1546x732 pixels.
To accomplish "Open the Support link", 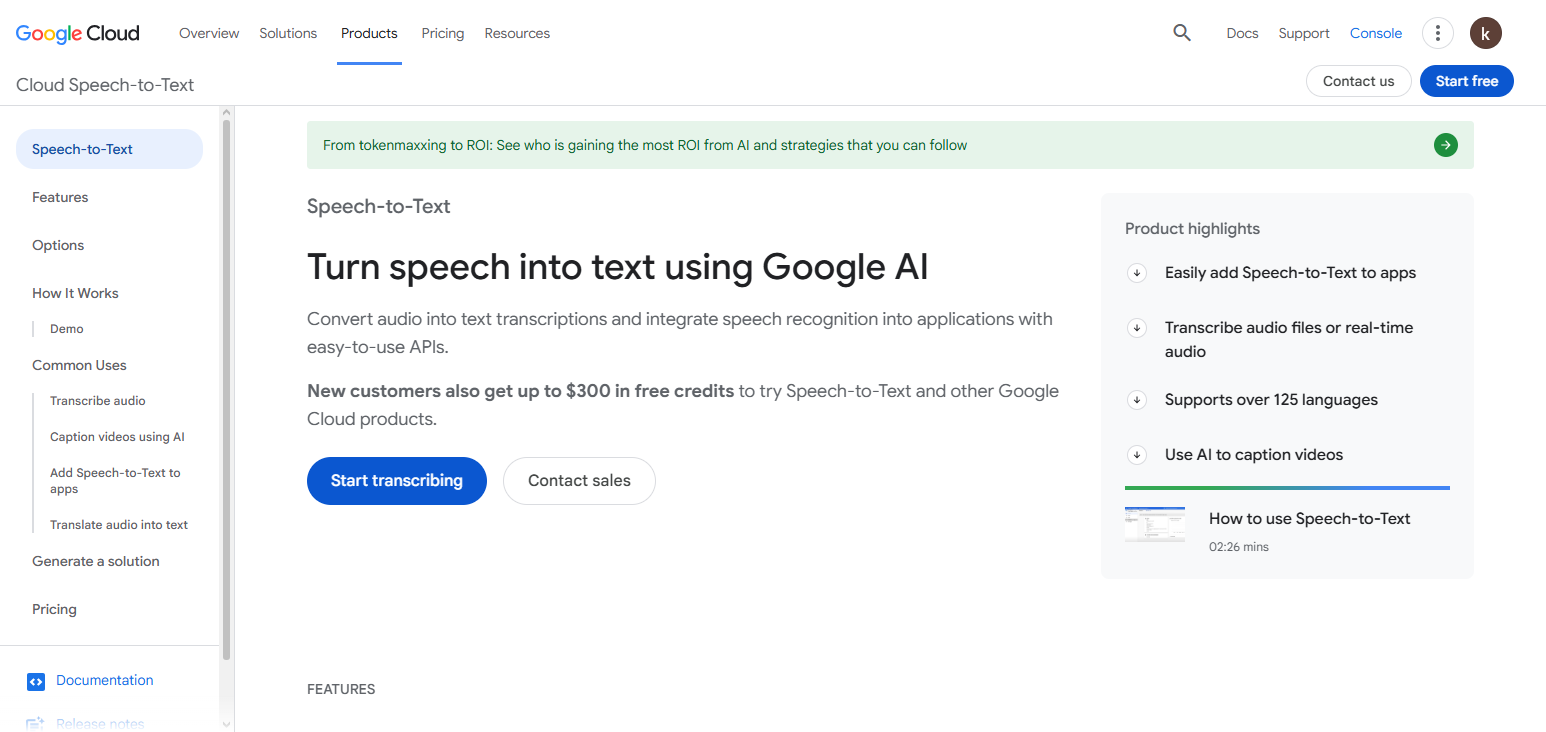I will coord(1304,33).
